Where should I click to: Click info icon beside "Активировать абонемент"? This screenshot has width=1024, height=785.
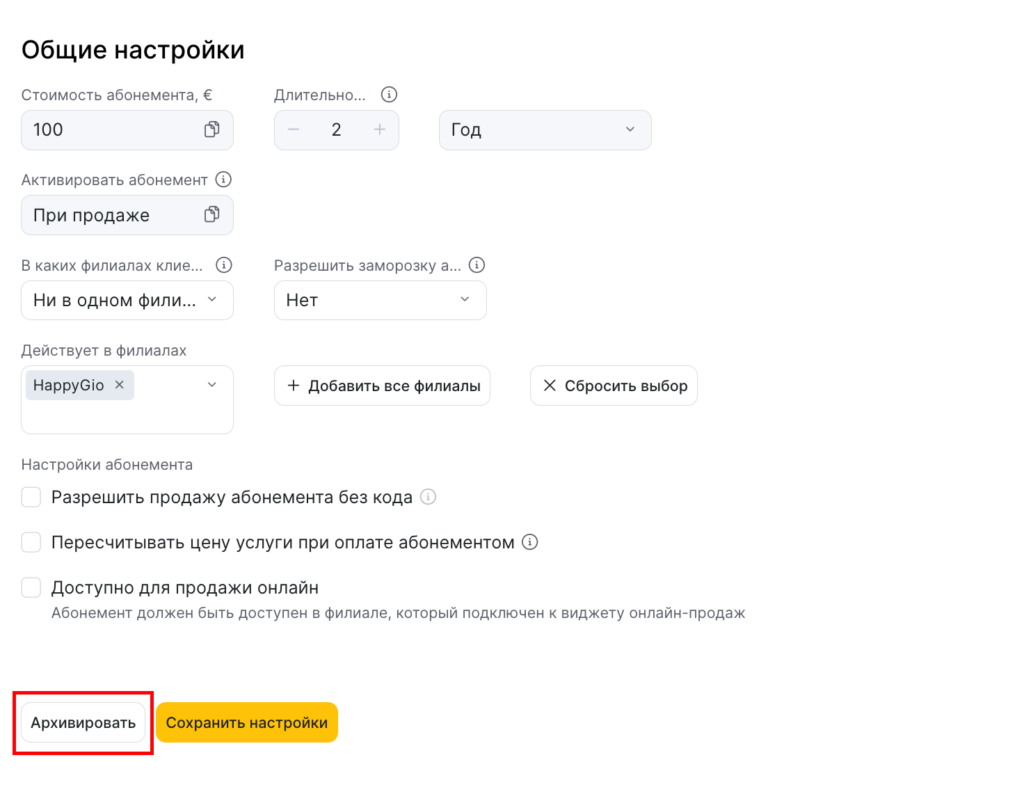pos(224,180)
